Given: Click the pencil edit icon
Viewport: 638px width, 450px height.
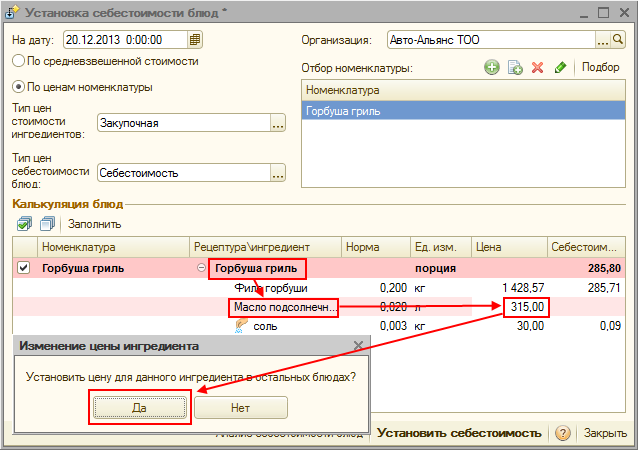Looking at the screenshot, I should pos(561,67).
